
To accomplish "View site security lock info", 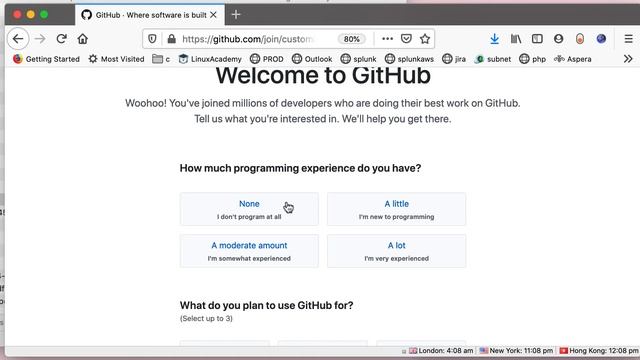I will click(172, 39).
